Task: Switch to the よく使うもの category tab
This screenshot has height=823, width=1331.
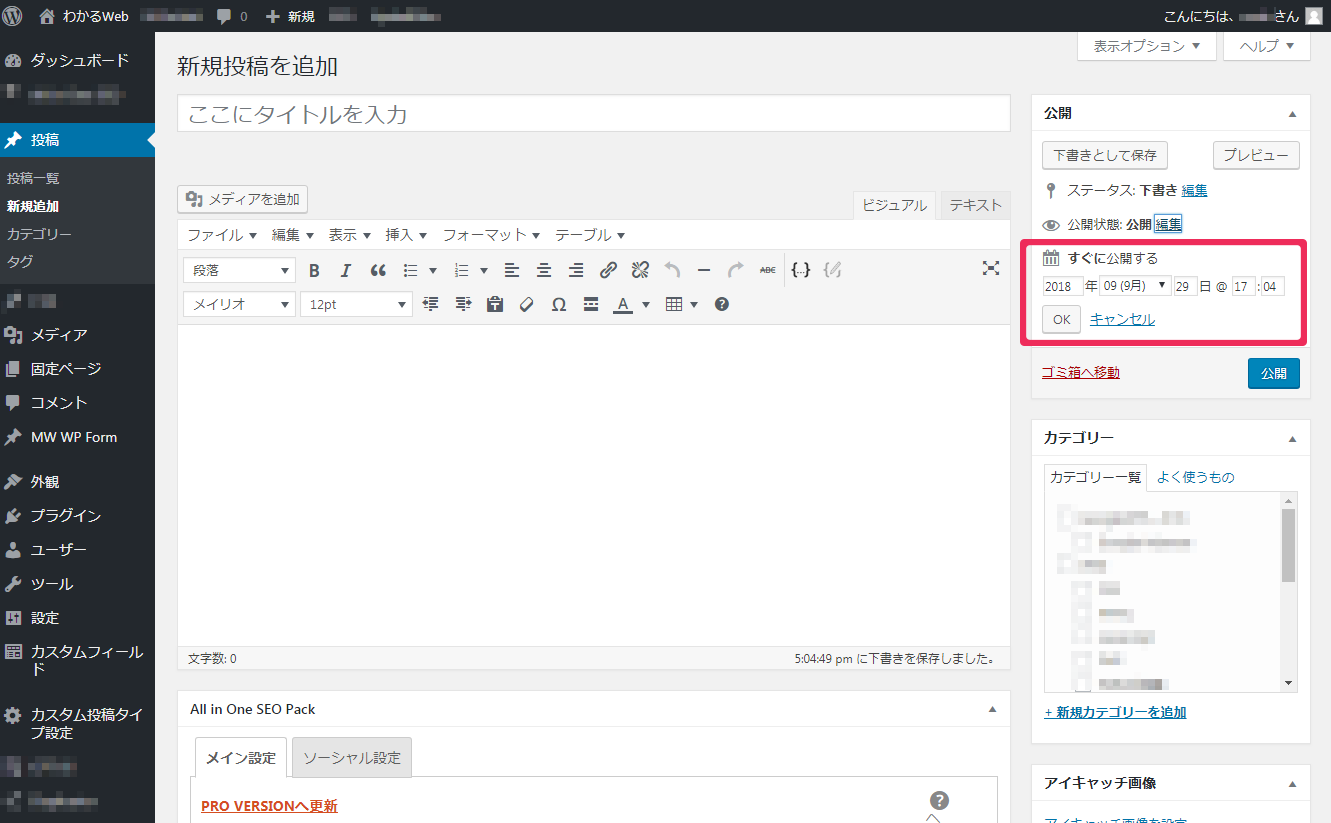Action: pos(1195,477)
